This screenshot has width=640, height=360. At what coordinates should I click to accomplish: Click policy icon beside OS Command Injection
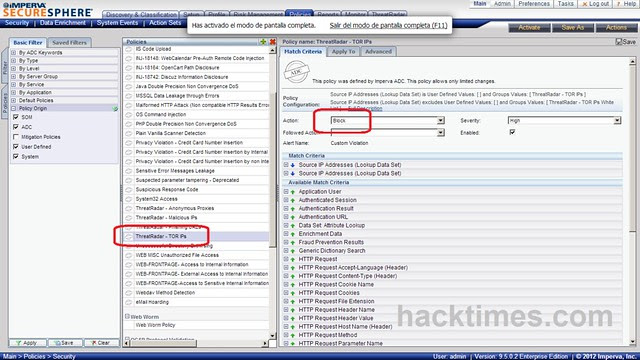pos(129,115)
